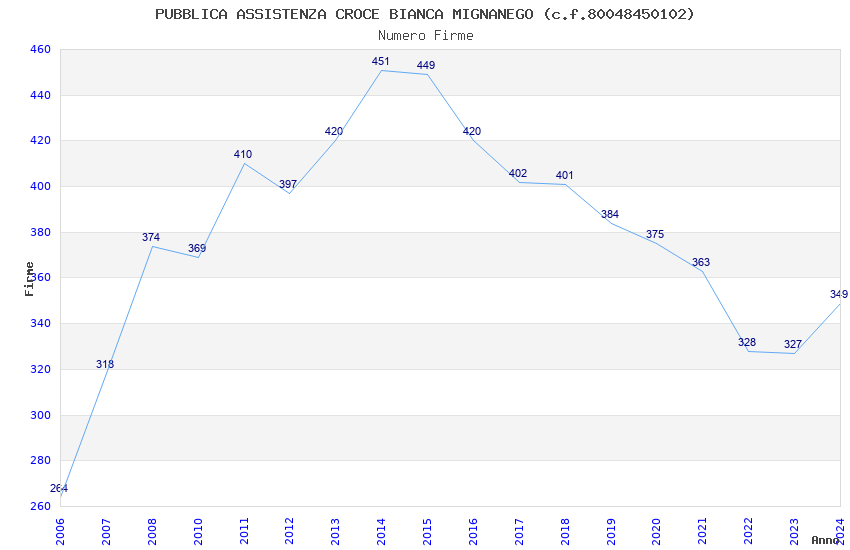This screenshot has height=550, width=850.
Task: Select the 449 data point label
Action: pyautogui.click(x=426, y=65)
